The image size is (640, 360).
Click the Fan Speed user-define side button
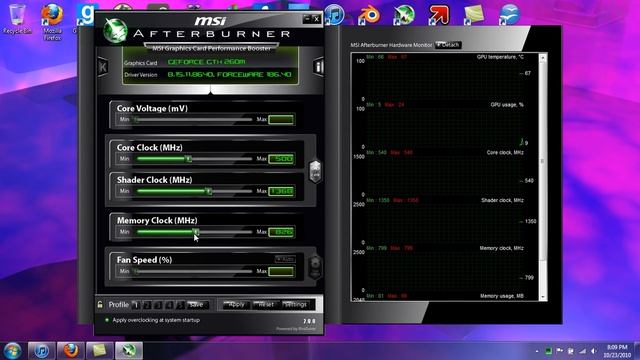point(315,267)
